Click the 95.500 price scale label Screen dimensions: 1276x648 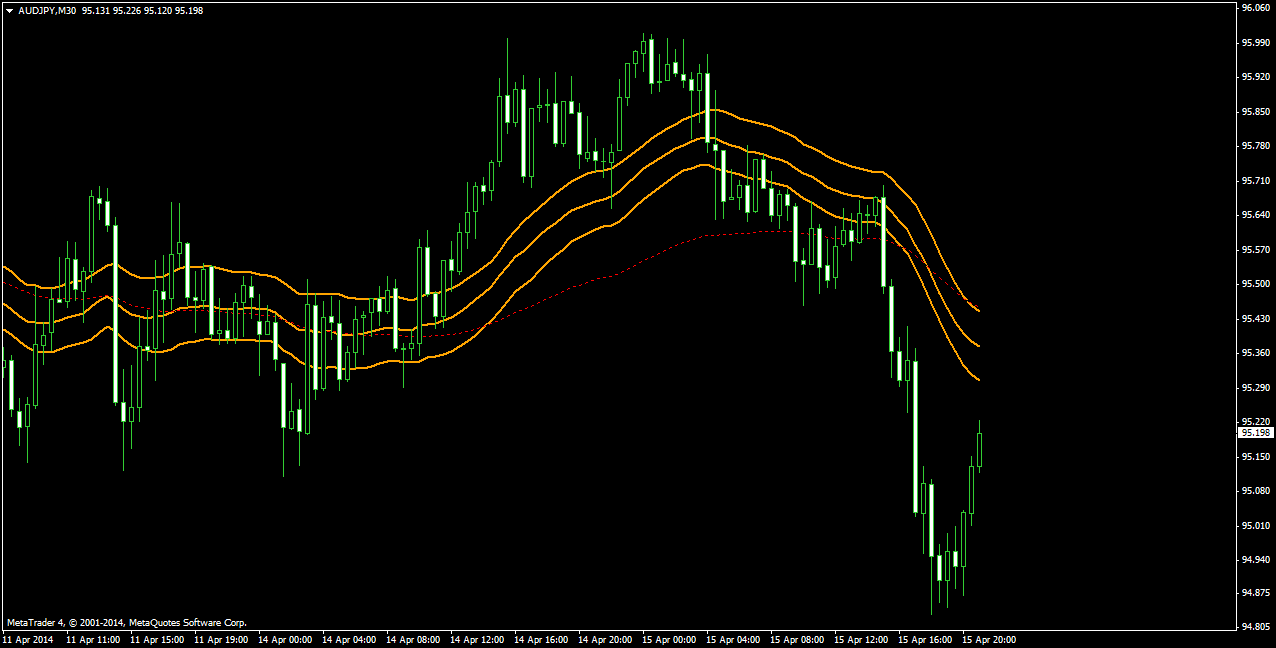(x=1255, y=284)
